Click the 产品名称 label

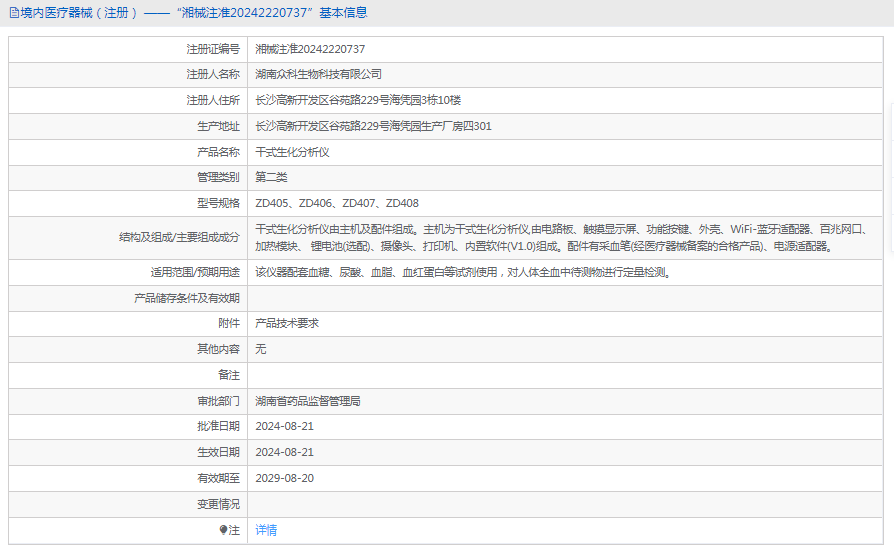click(218, 152)
